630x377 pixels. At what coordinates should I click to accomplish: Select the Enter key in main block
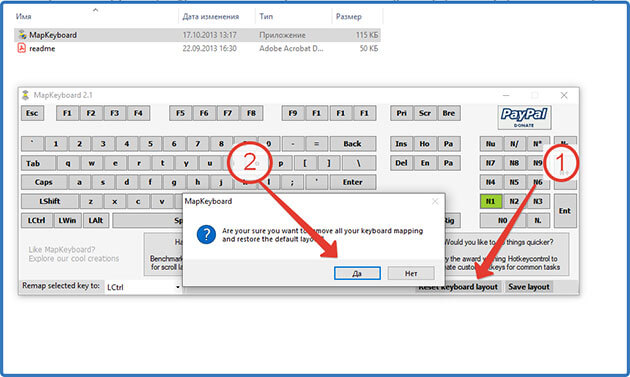(353, 182)
